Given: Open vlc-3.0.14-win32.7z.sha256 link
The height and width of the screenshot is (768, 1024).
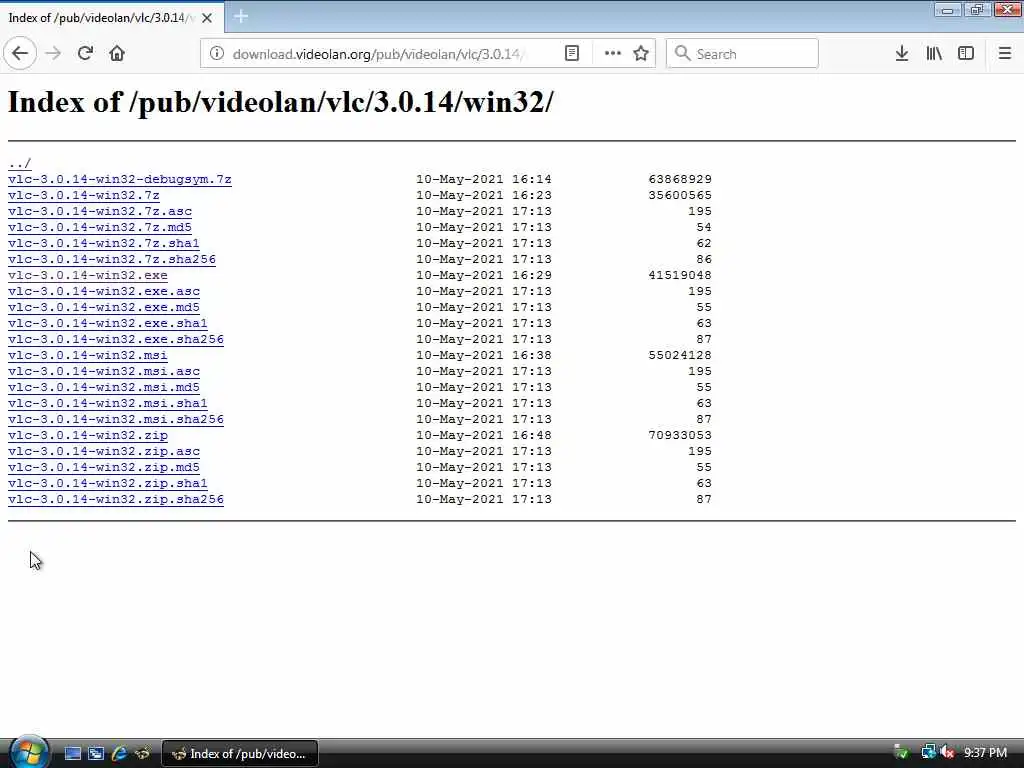Looking at the screenshot, I should [112, 259].
